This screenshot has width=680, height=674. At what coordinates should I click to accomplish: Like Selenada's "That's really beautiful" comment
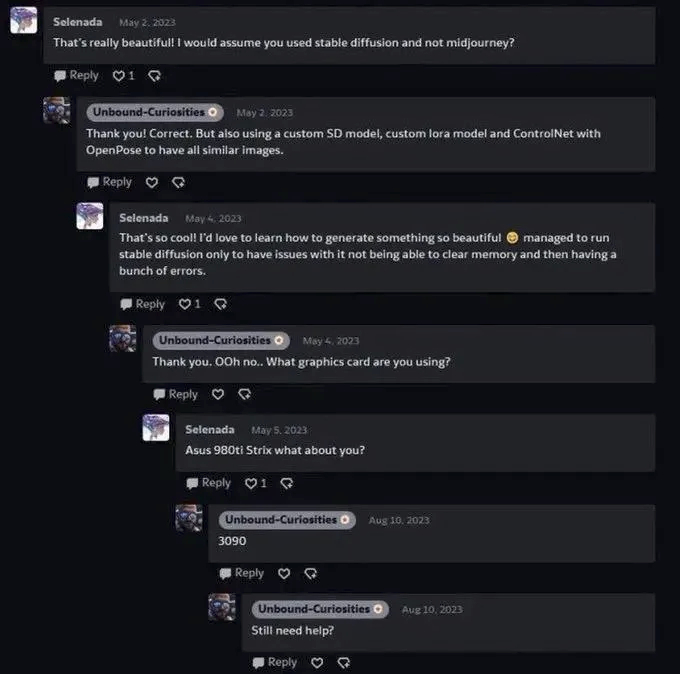click(119, 75)
